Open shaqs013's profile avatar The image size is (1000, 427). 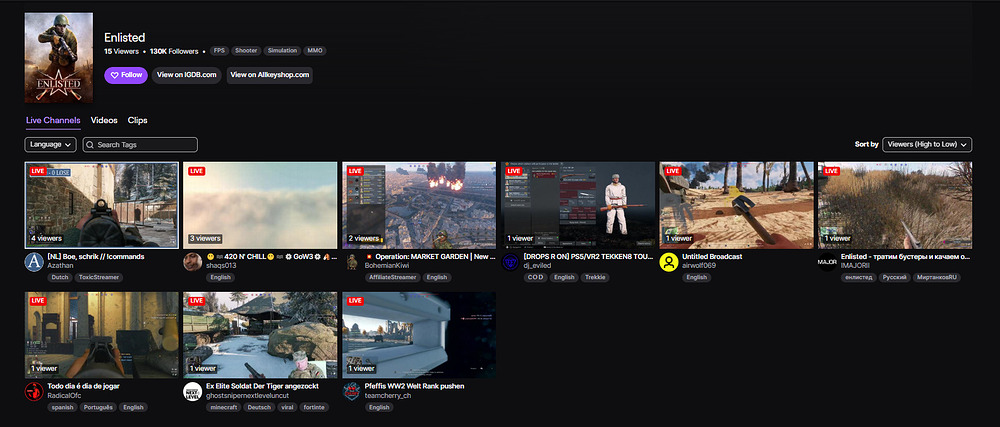[193, 262]
